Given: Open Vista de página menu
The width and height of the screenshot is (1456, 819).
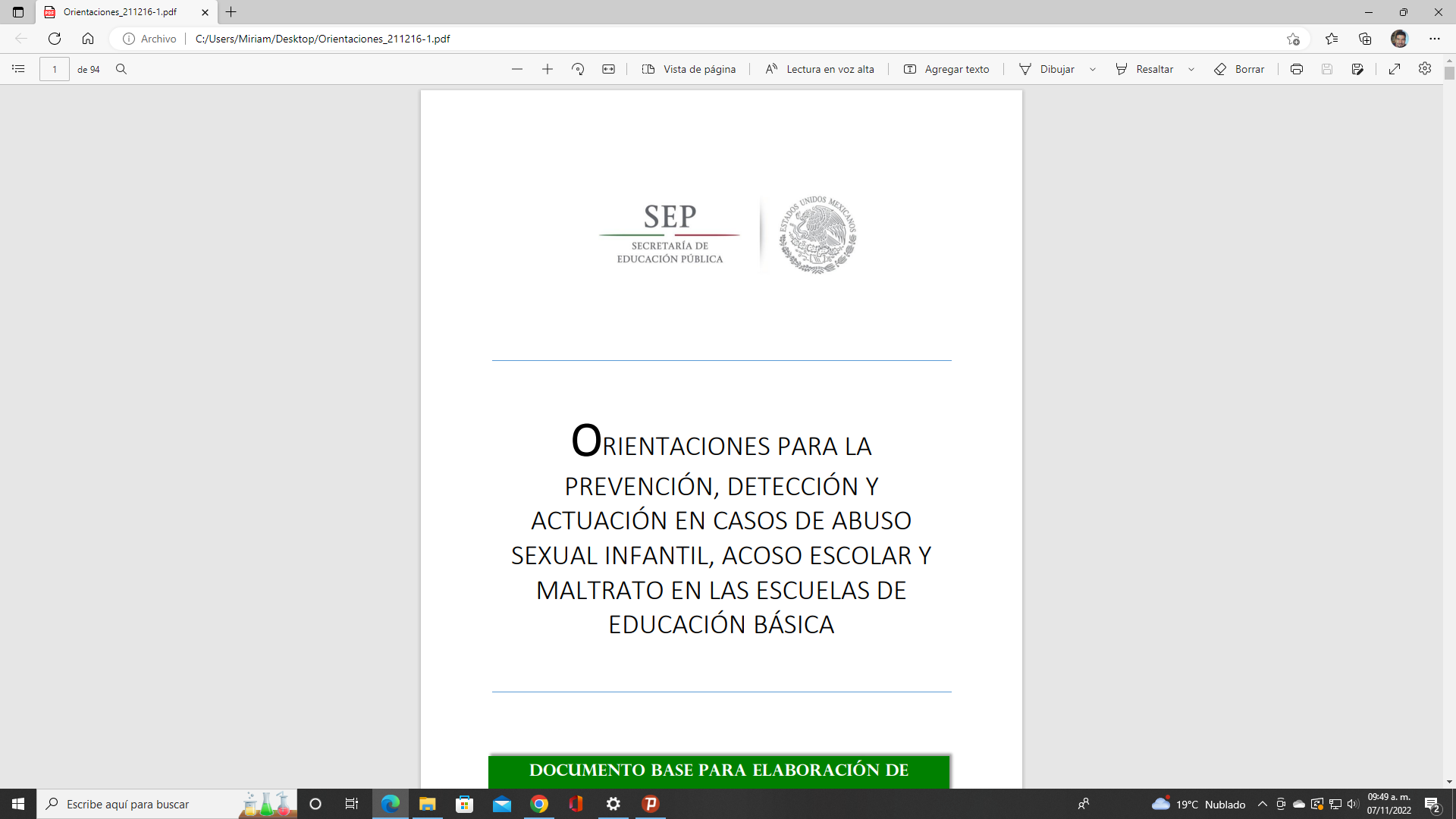Looking at the screenshot, I should point(689,69).
